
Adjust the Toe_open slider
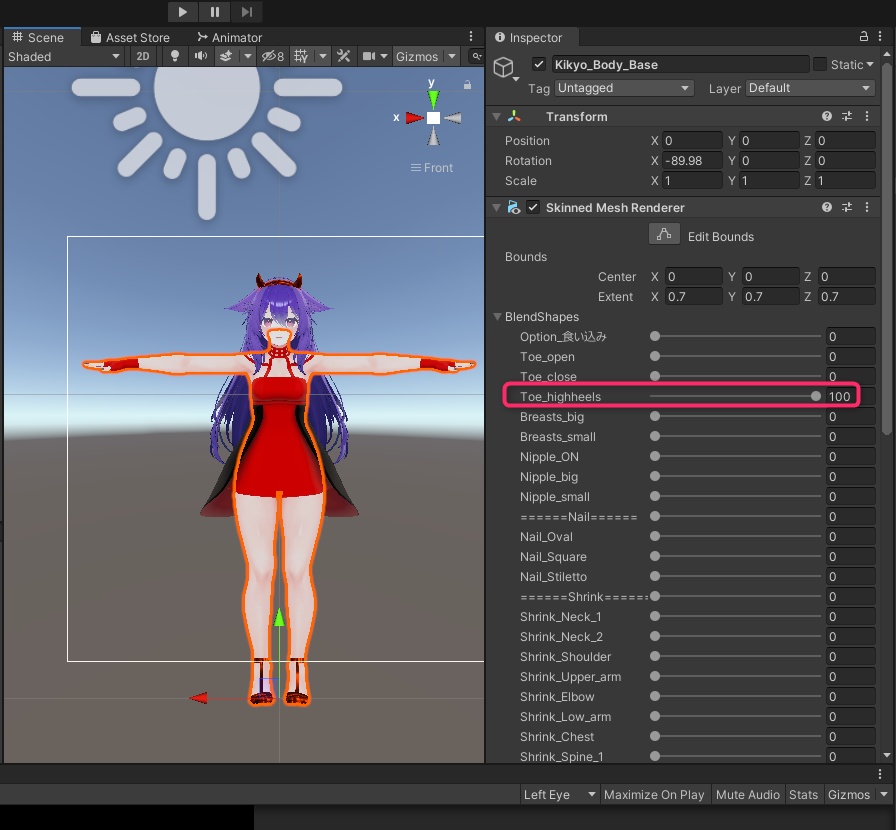[735, 356]
